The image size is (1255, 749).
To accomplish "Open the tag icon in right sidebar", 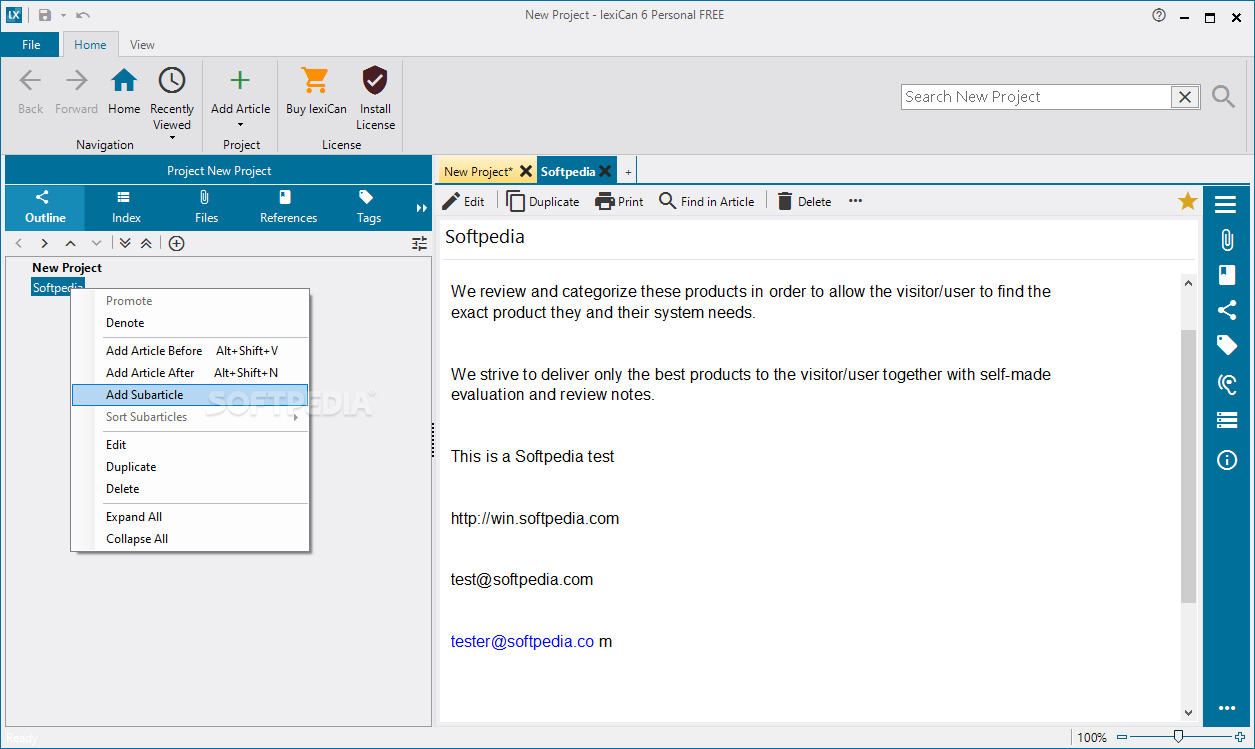I will 1226,345.
